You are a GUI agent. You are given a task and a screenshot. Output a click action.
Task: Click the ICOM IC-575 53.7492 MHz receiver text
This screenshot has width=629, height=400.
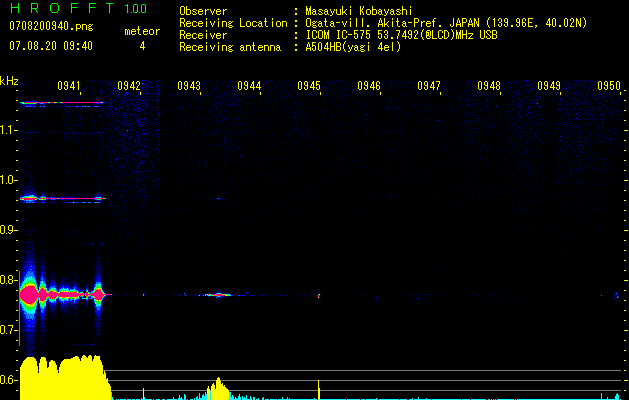coord(401,35)
